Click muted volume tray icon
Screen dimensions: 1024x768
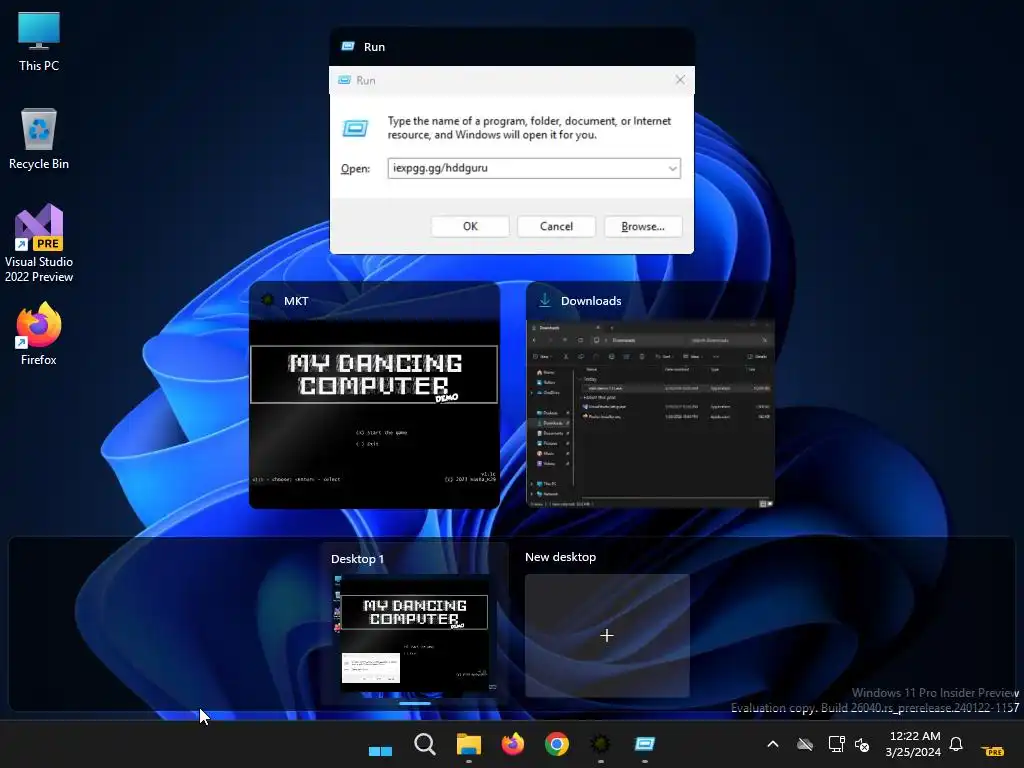pos(862,744)
